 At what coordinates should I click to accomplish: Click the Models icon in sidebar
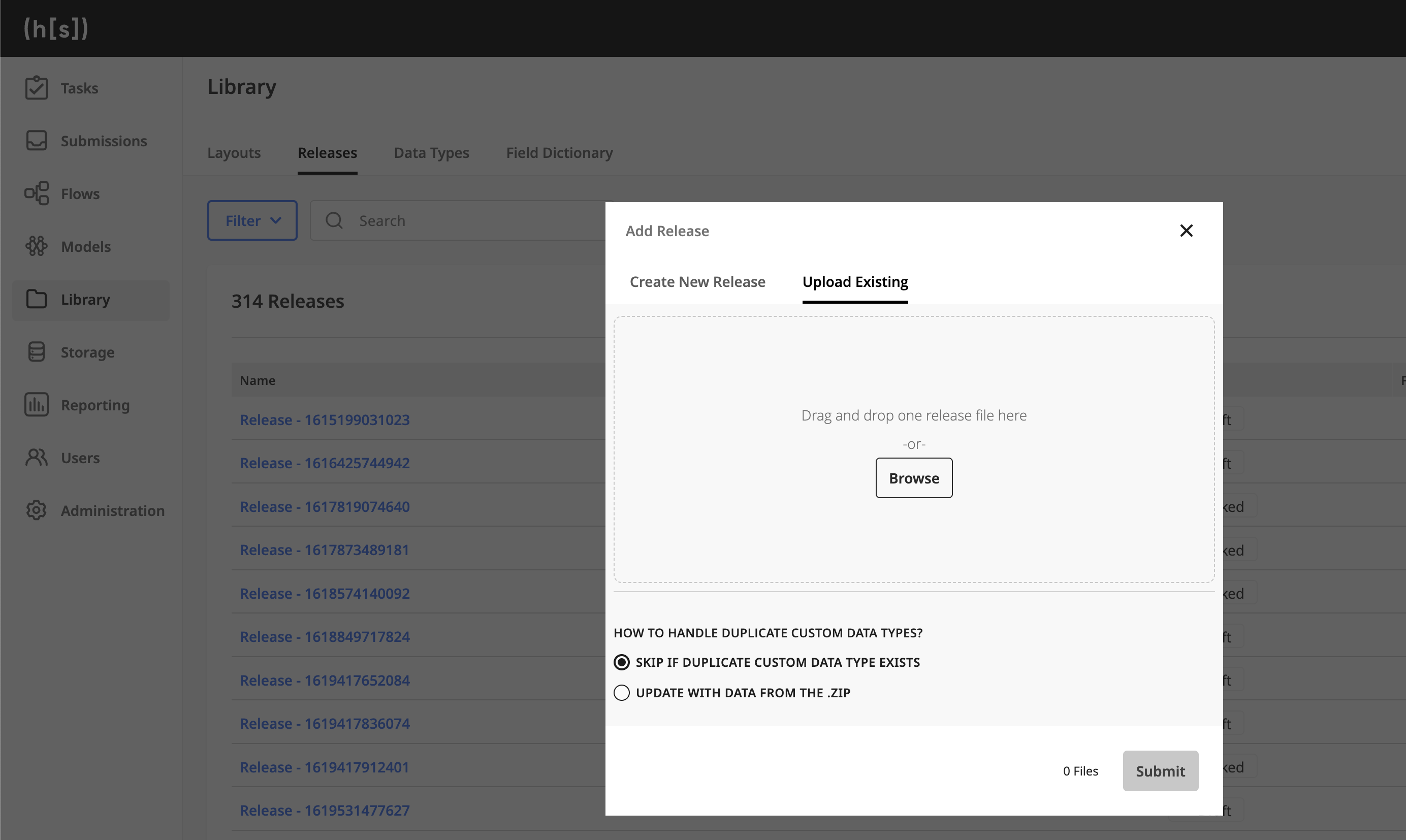click(x=36, y=246)
